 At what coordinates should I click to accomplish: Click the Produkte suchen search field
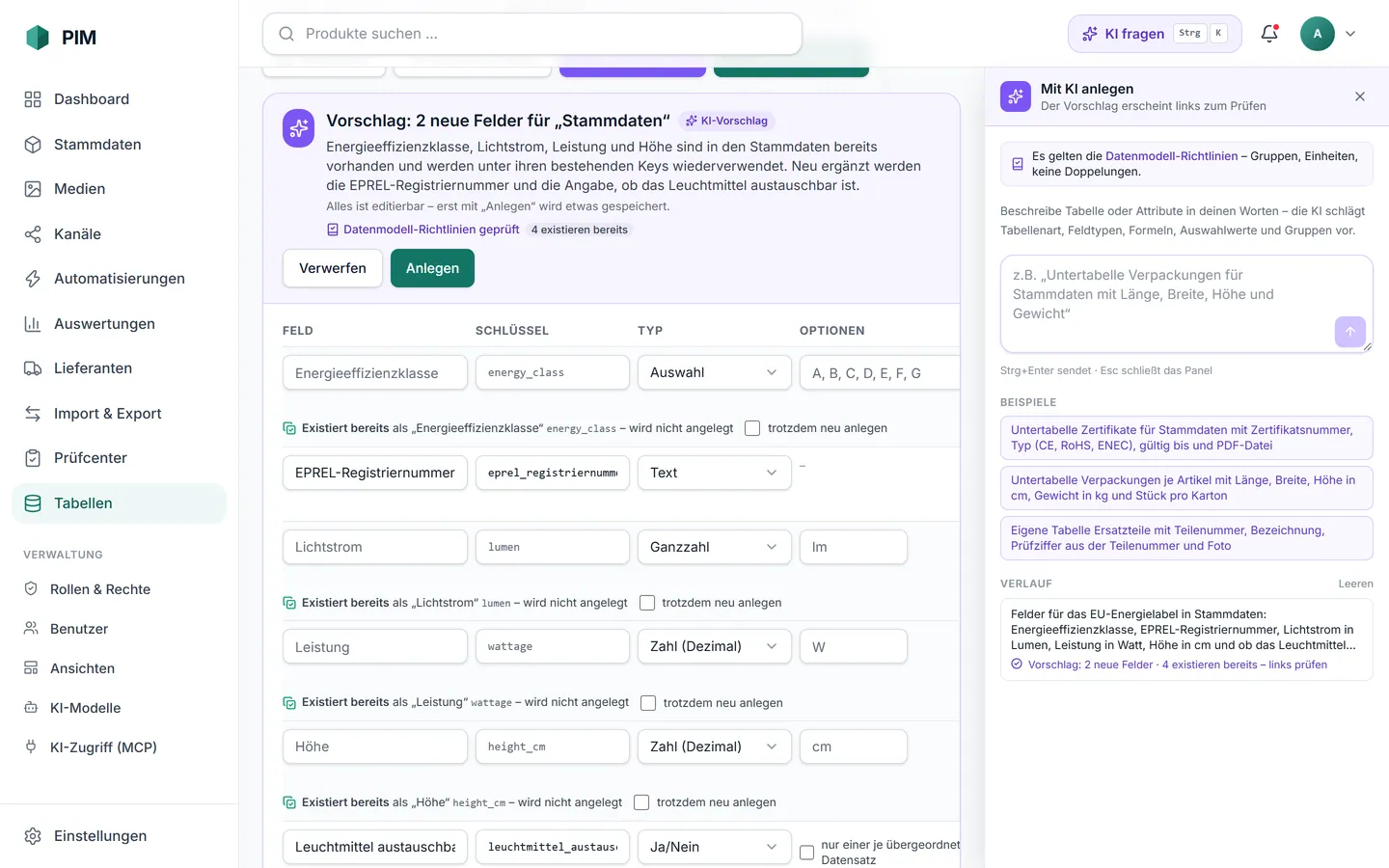532,34
